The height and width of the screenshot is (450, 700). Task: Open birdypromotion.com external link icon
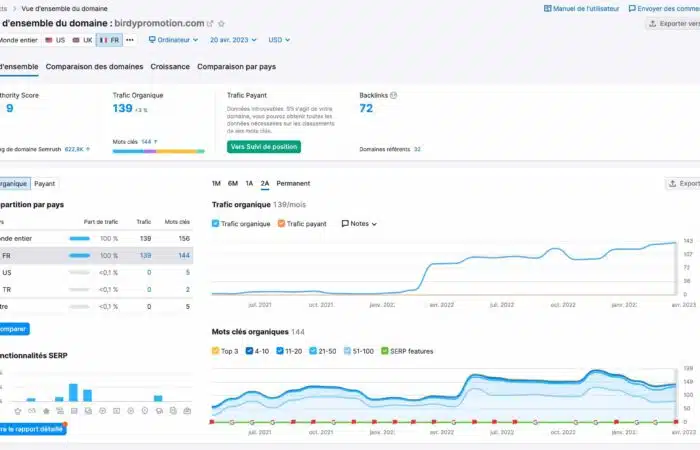(210, 23)
